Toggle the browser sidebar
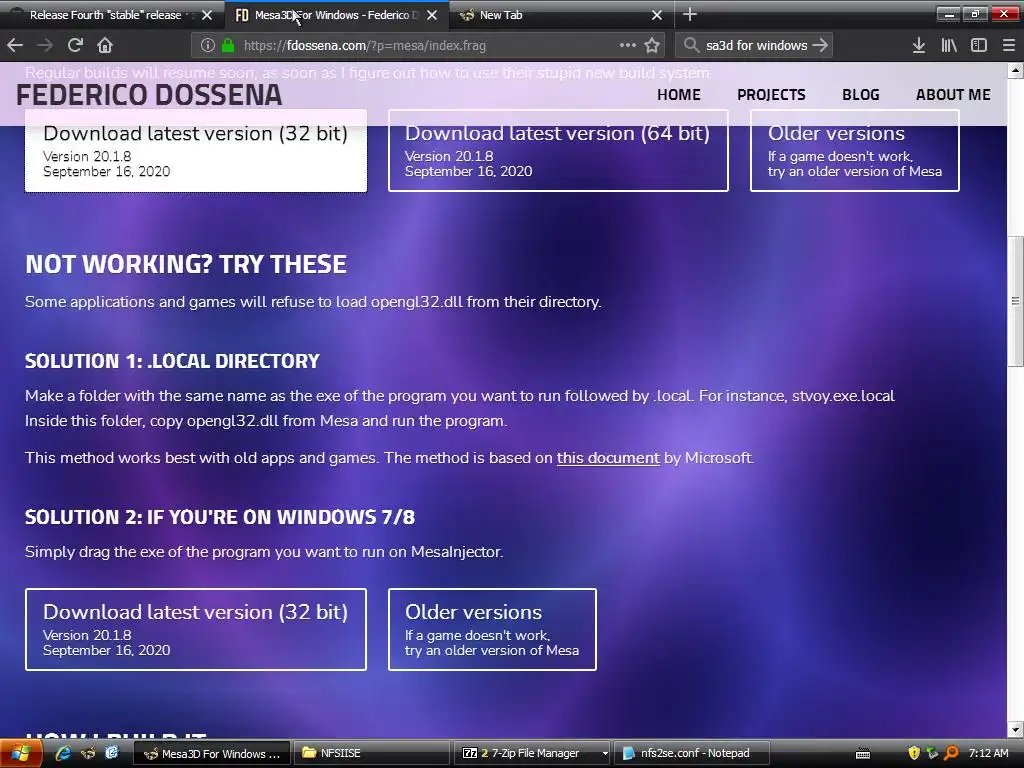This screenshot has width=1024, height=768. click(x=979, y=45)
